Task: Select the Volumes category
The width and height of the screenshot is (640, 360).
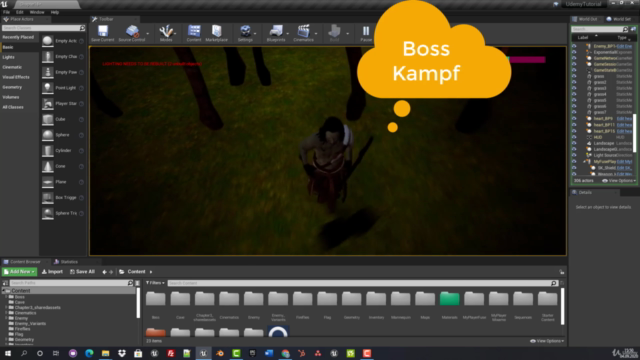Action: coord(11,97)
